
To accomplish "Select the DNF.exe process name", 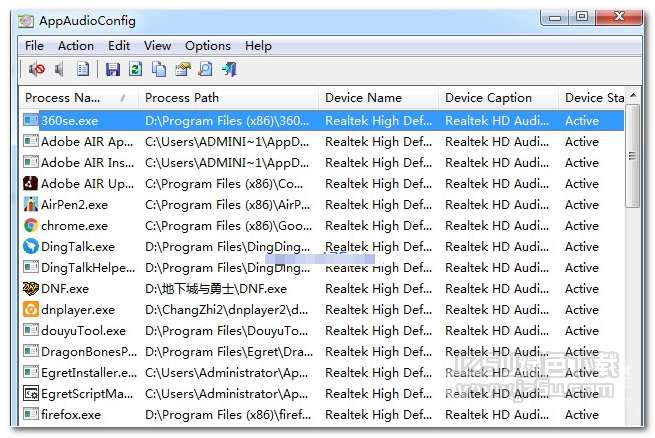I will [x=65, y=289].
